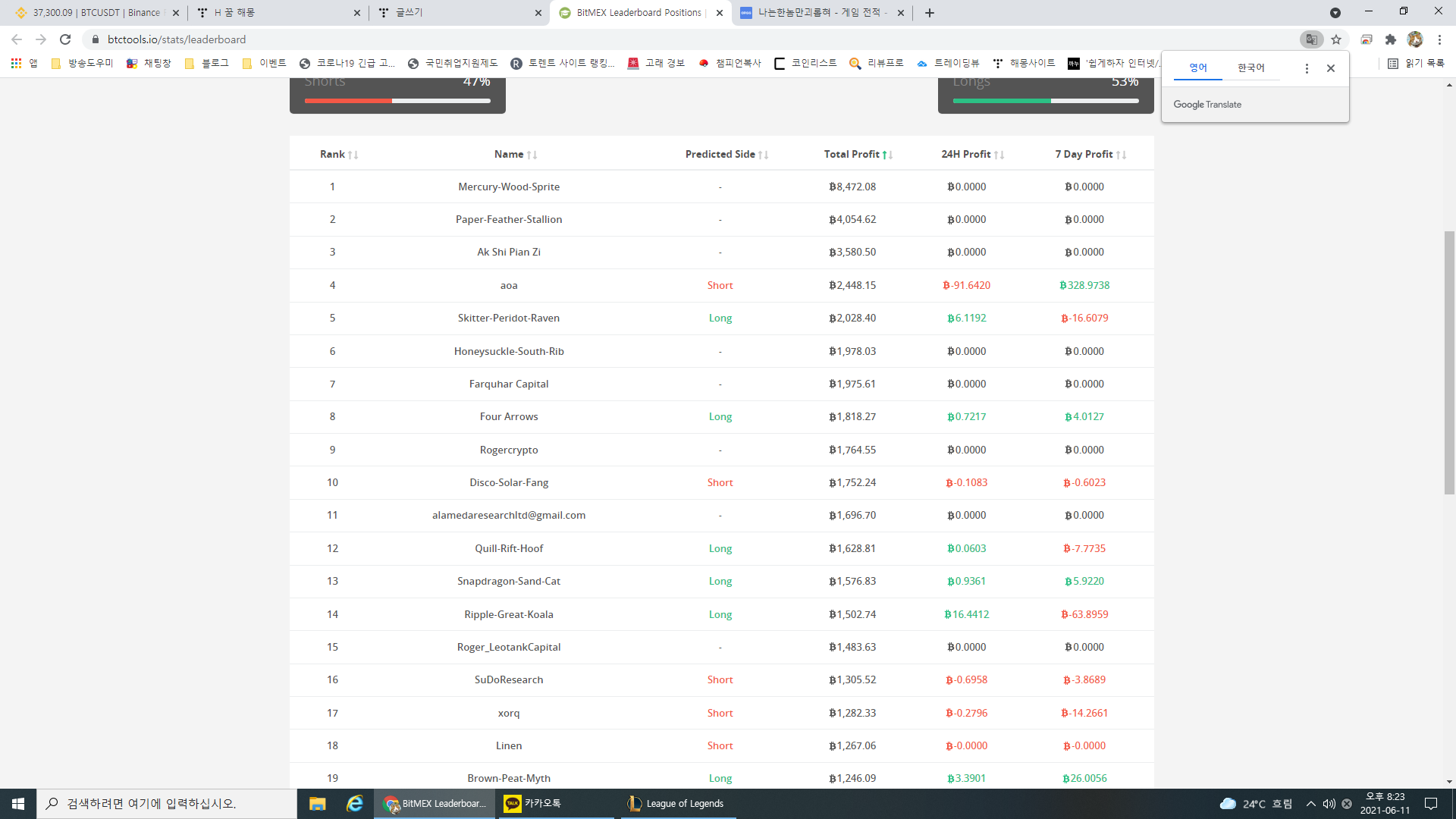1456x819 pixels.
Task: Click Ripple-Great-Koala's 24H profit 16.4412
Action: pyautogui.click(x=967, y=614)
